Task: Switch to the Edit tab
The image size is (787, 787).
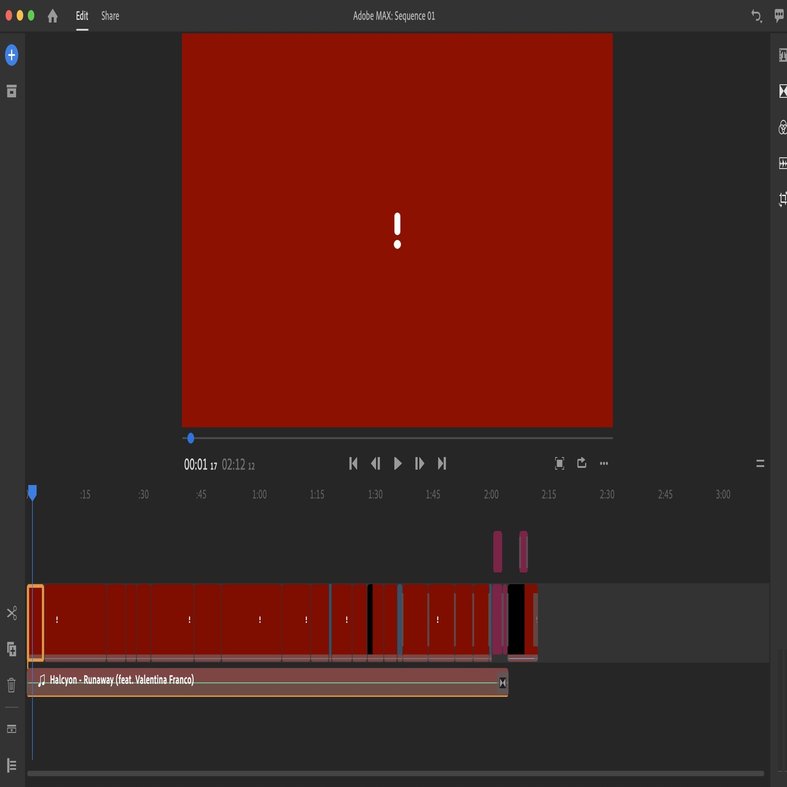Action: [x=82, y=16]
